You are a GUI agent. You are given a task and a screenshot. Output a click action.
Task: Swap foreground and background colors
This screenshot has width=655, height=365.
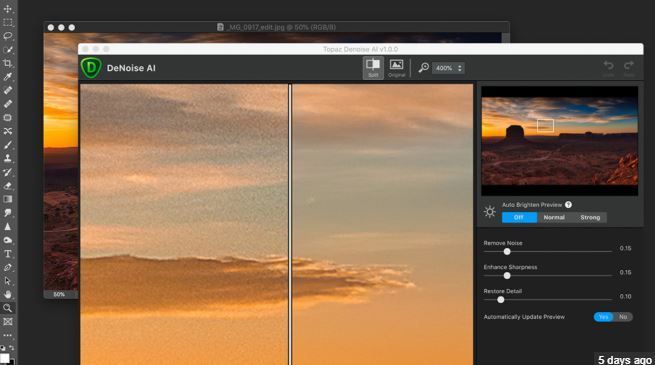coord(11,347)
